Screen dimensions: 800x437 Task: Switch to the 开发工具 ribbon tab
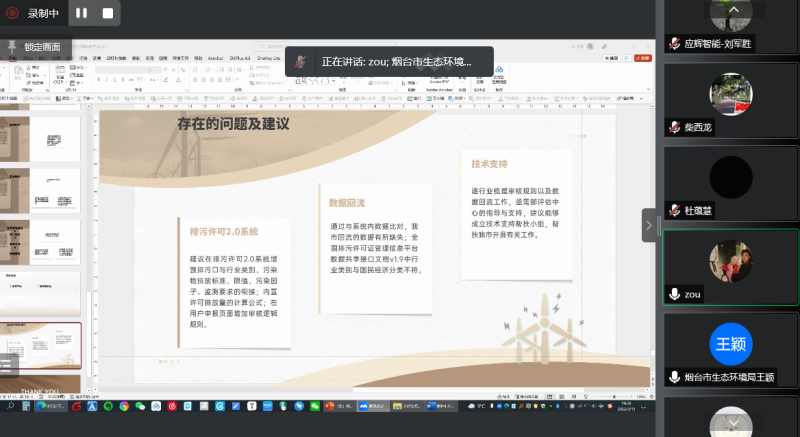pos(181,58)
